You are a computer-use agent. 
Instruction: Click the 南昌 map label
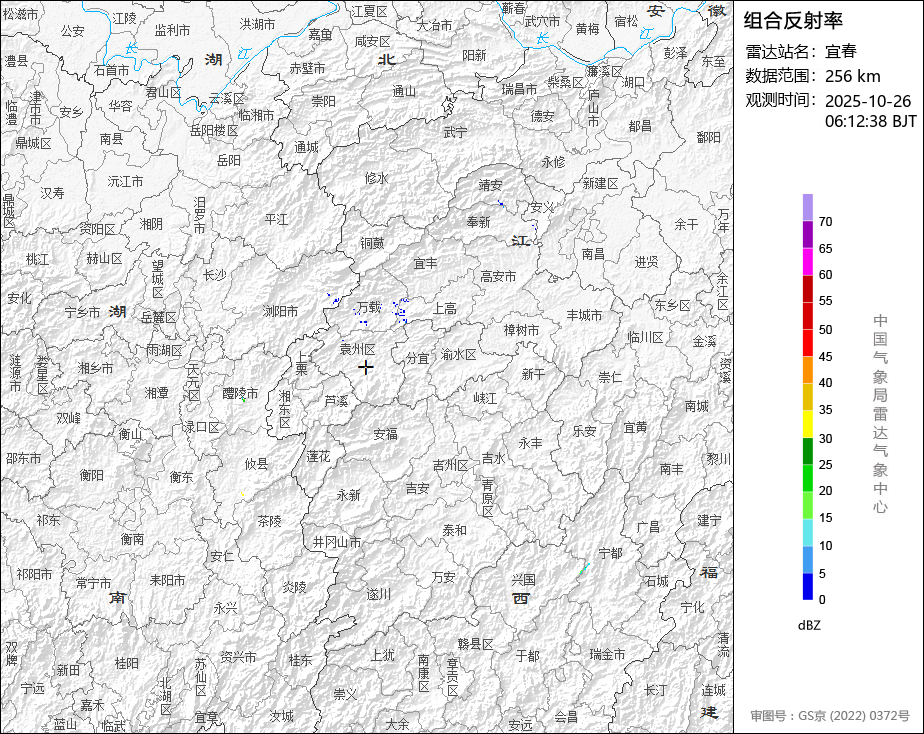click(x=593, y=254)
